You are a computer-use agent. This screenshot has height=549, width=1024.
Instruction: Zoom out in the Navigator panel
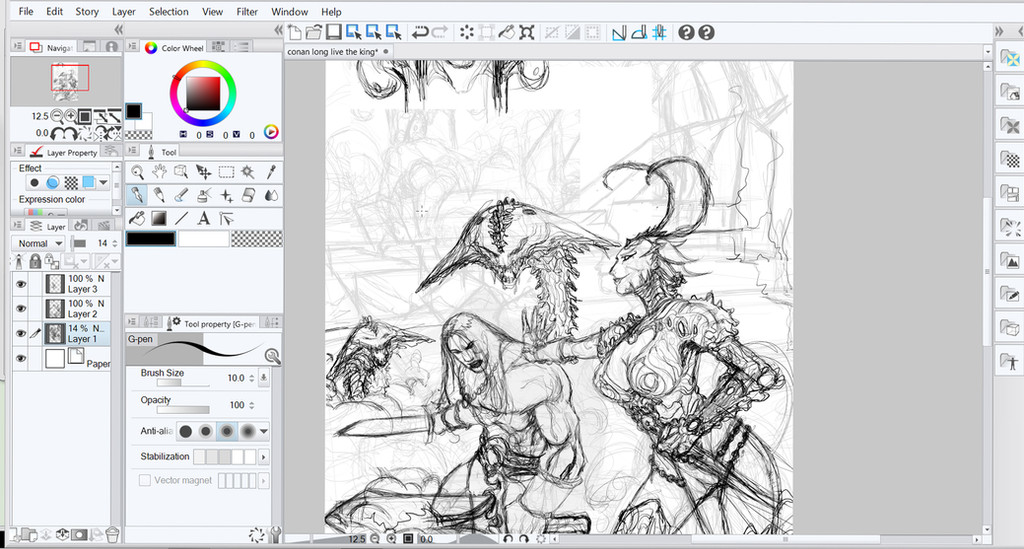click(x=57, y=116)
